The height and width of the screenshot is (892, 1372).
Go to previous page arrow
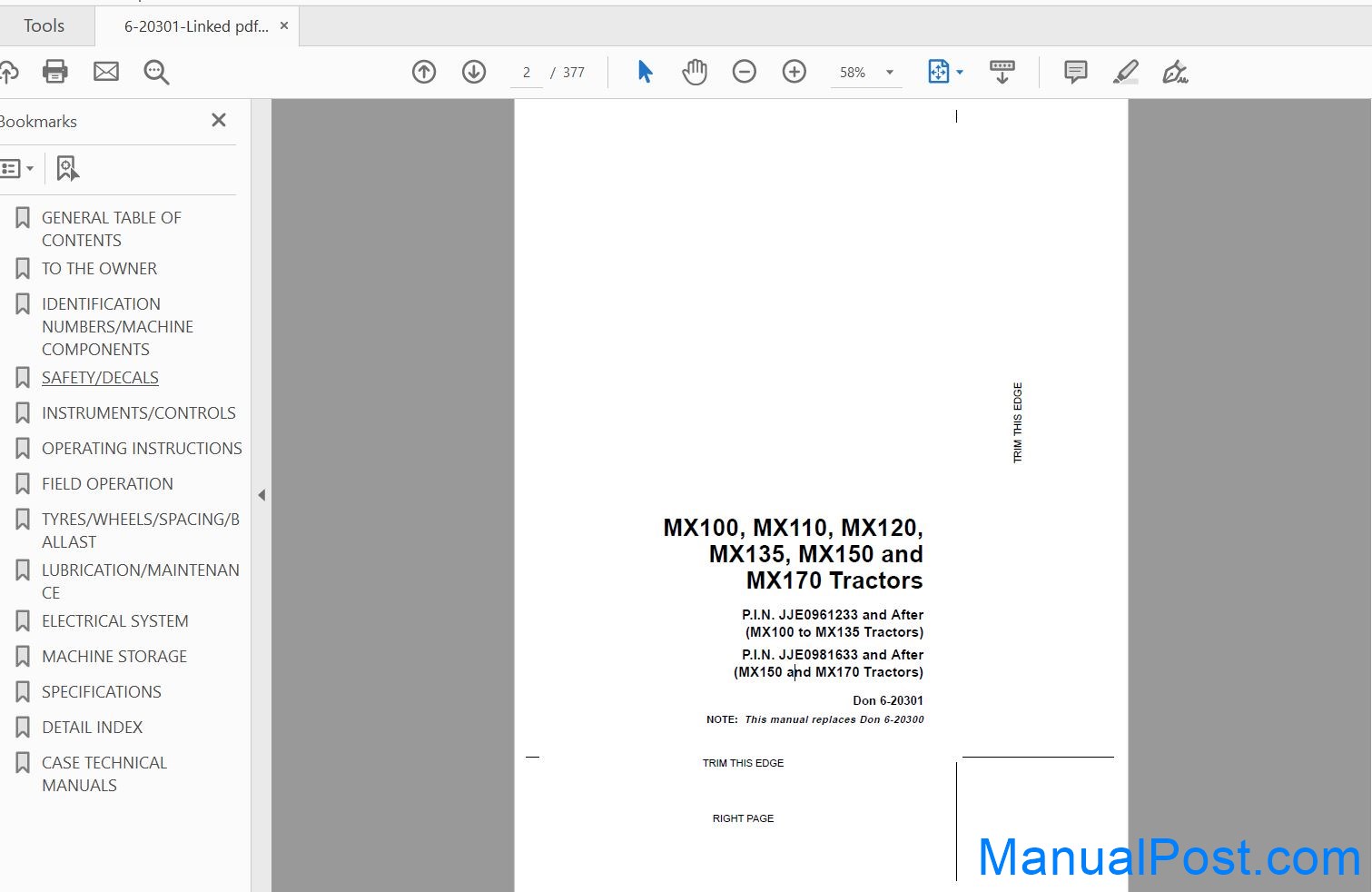[424, 72]
